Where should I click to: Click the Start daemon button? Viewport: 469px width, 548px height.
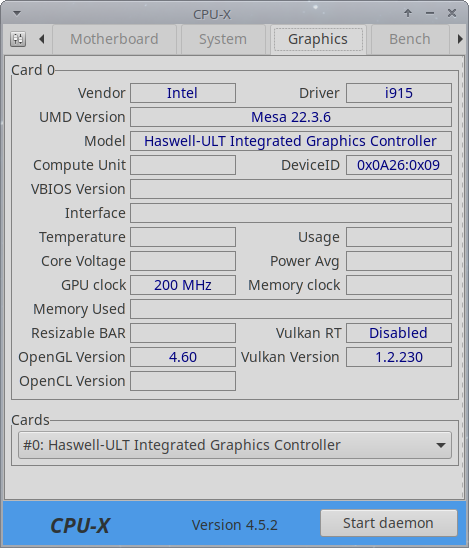tap(389, 523)
